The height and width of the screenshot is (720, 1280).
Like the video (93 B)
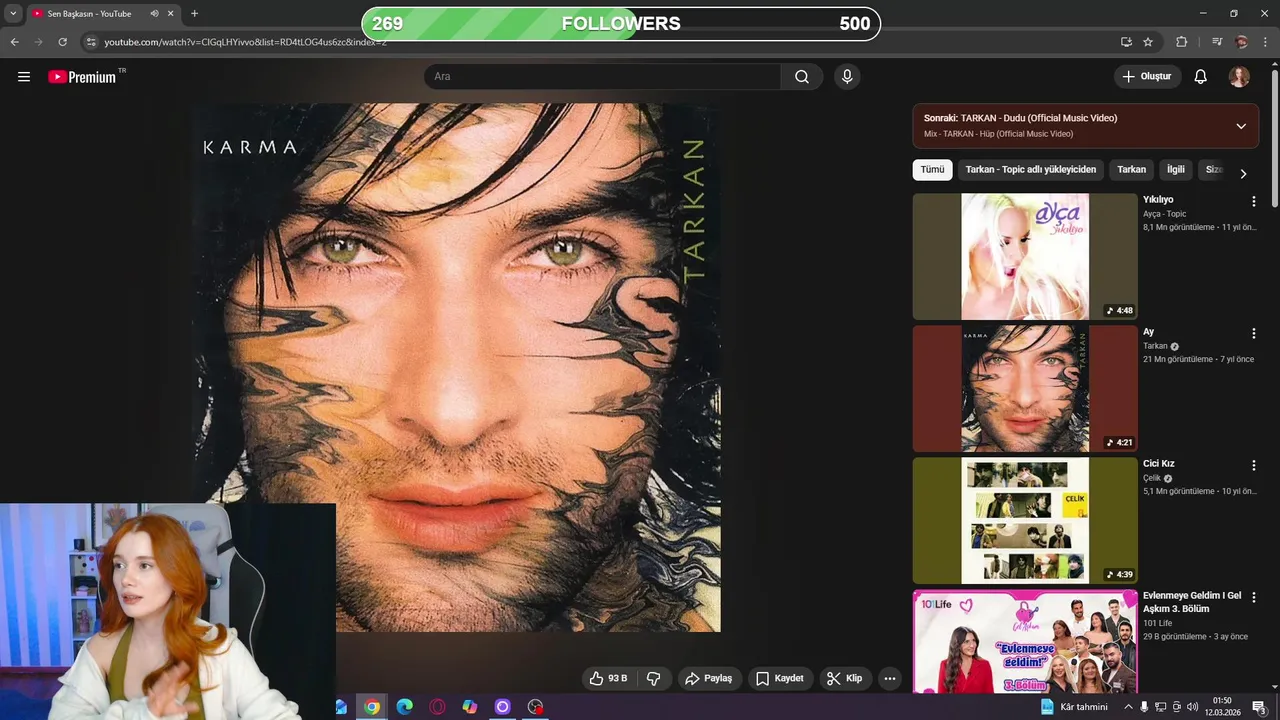pos(608,678)
